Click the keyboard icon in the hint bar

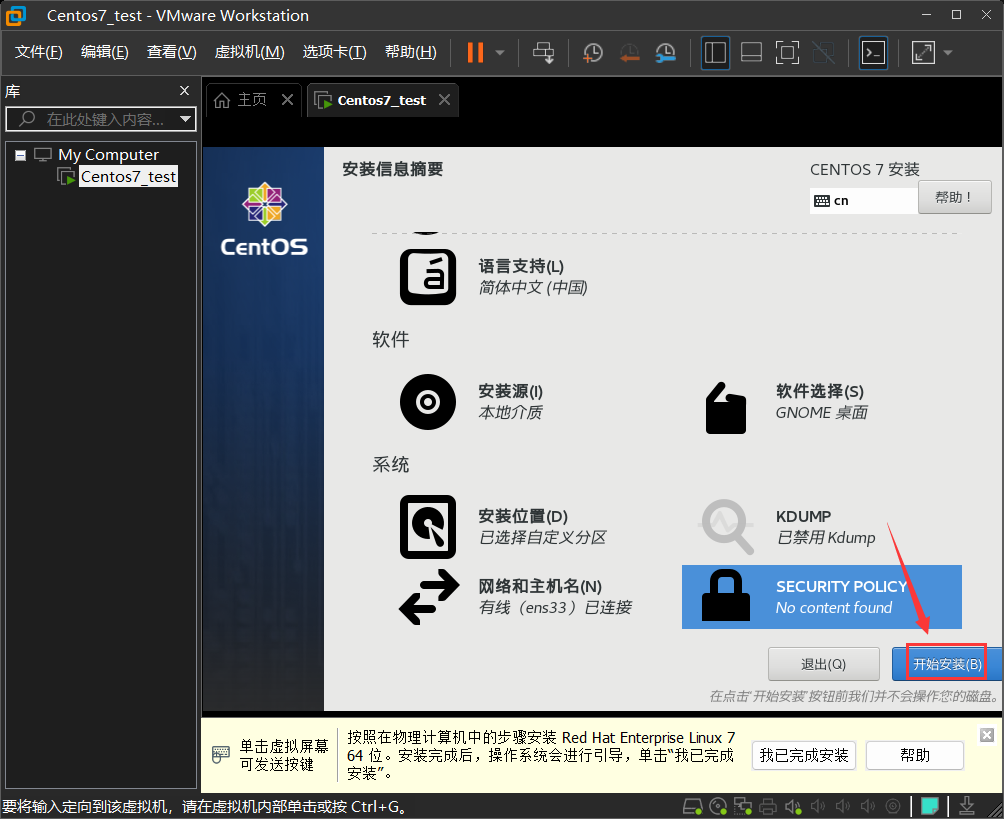[x=220, y=754]
